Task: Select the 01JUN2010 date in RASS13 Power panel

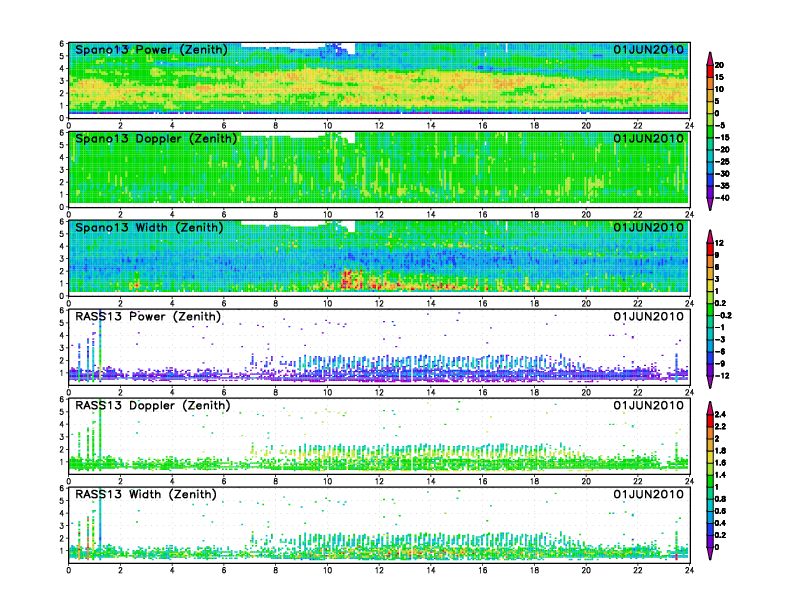Action: 649,316
